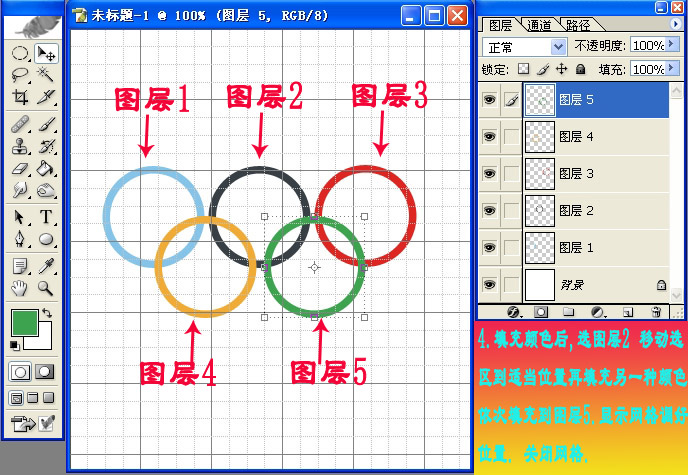Hide 图层 4 with its eye icon
The image size is (688, 475).
click(x=489, y=137)
